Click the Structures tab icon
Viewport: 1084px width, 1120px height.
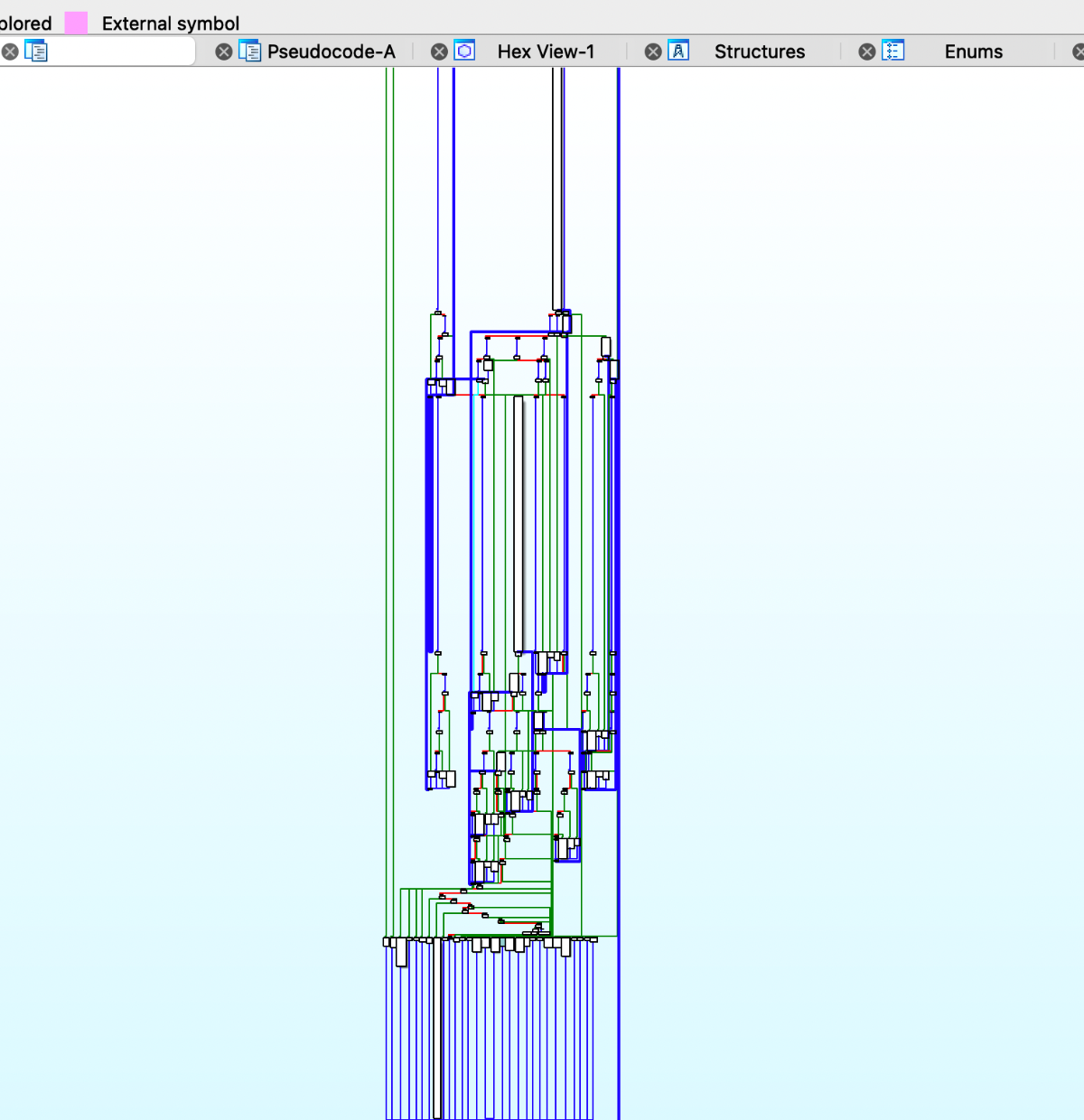[678, 51]
